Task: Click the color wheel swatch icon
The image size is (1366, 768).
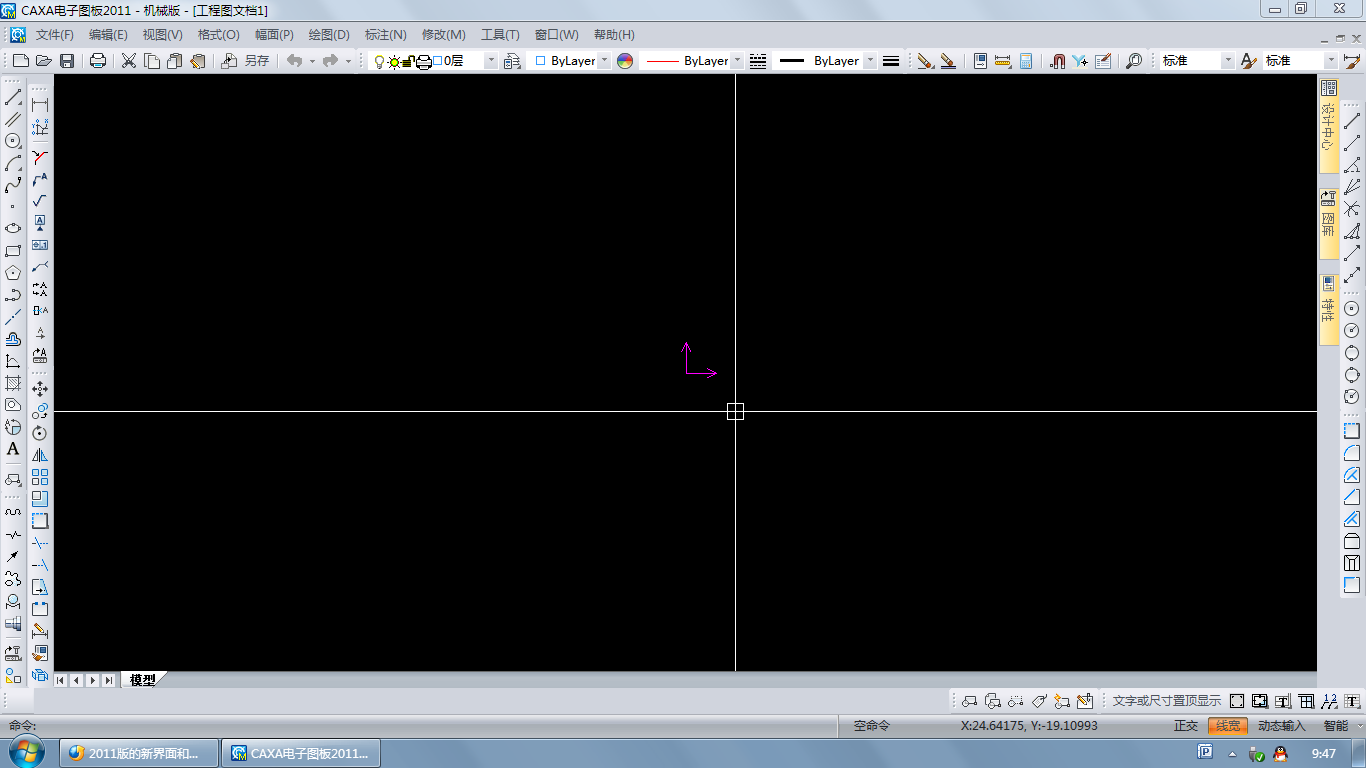Action: tap(625, 61)
